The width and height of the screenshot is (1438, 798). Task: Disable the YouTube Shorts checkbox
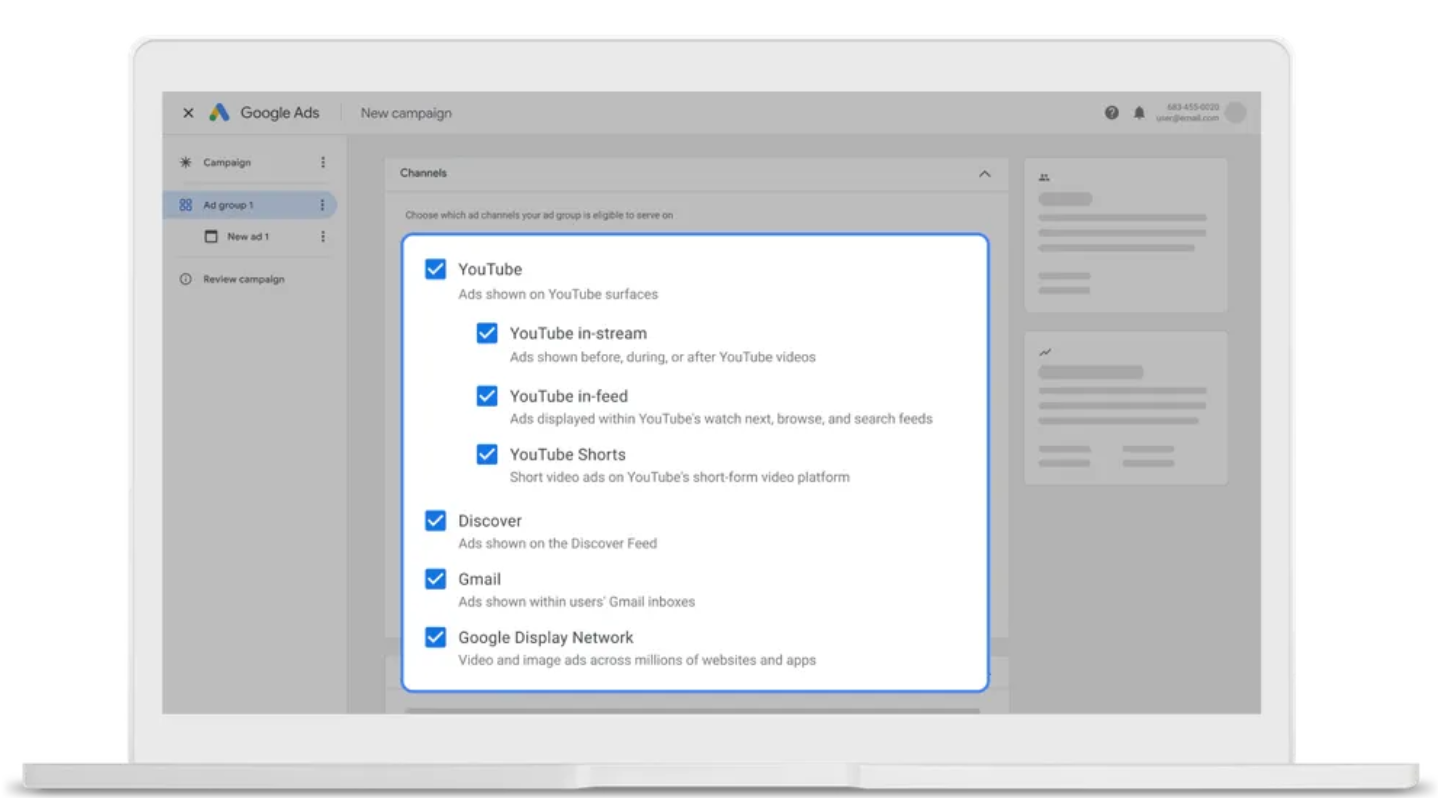[487, 455]
